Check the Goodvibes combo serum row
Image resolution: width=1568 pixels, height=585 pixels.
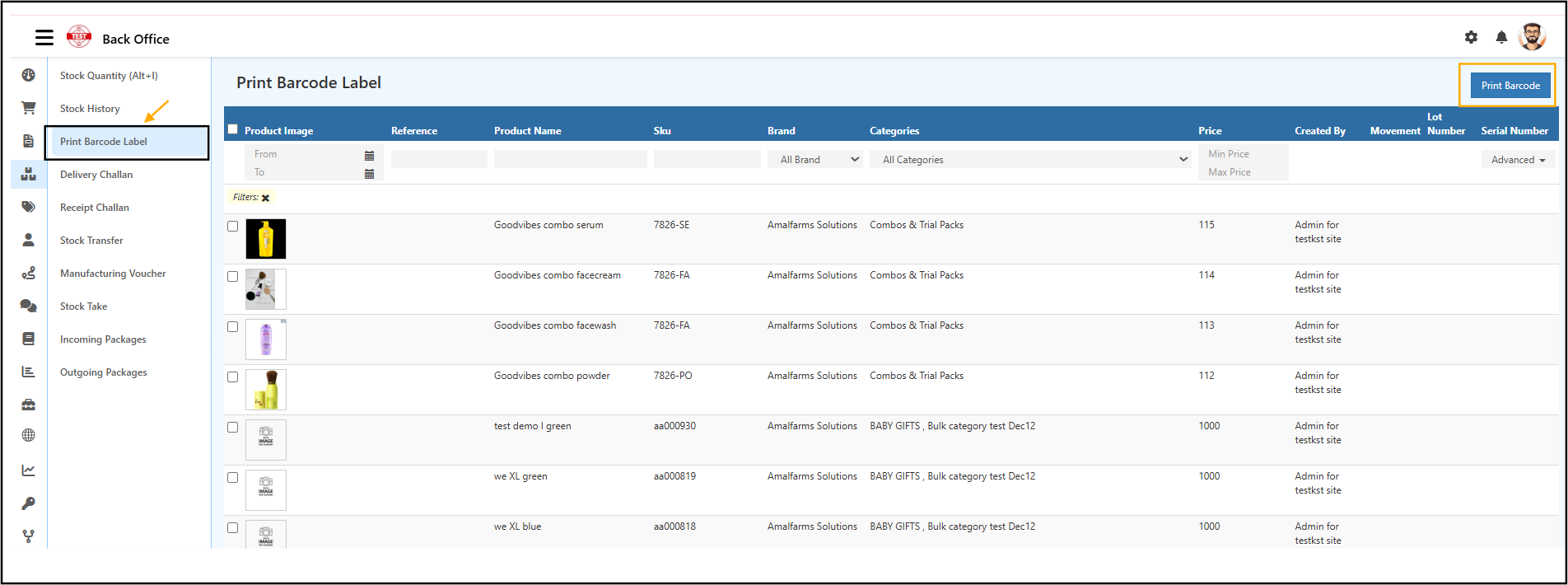233,226
